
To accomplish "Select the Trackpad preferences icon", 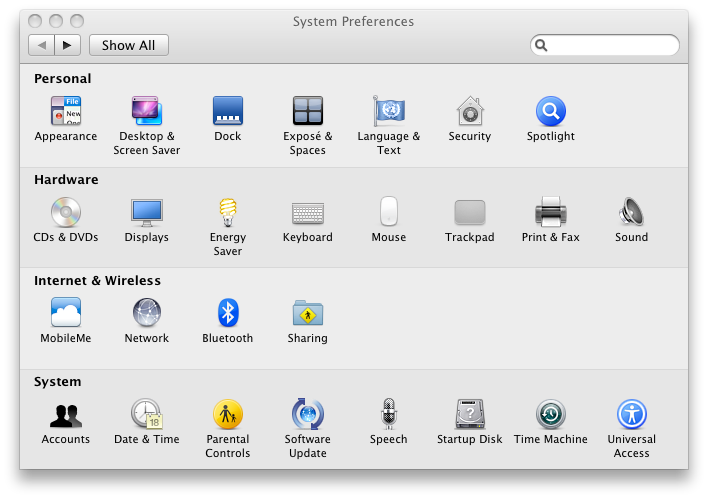I will coord(470,212).
